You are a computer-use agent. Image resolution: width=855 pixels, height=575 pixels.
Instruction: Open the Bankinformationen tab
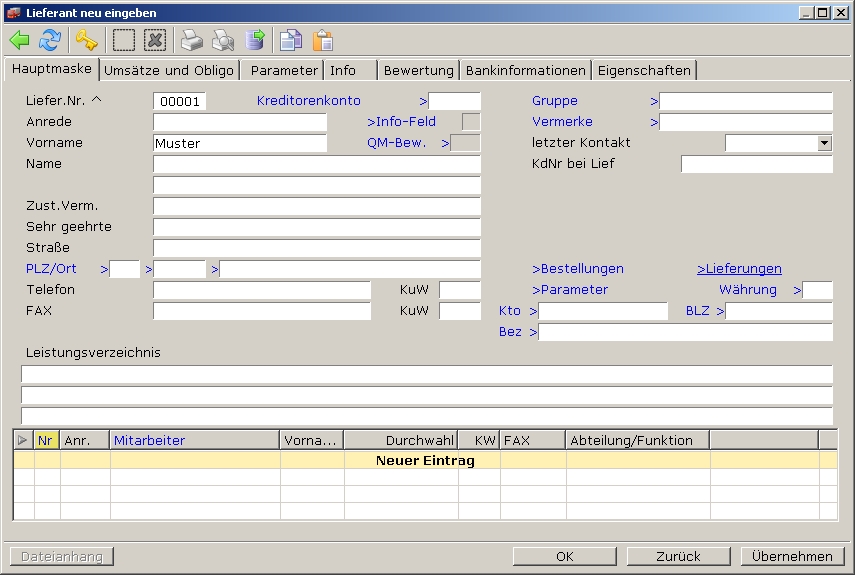point(525,70)
